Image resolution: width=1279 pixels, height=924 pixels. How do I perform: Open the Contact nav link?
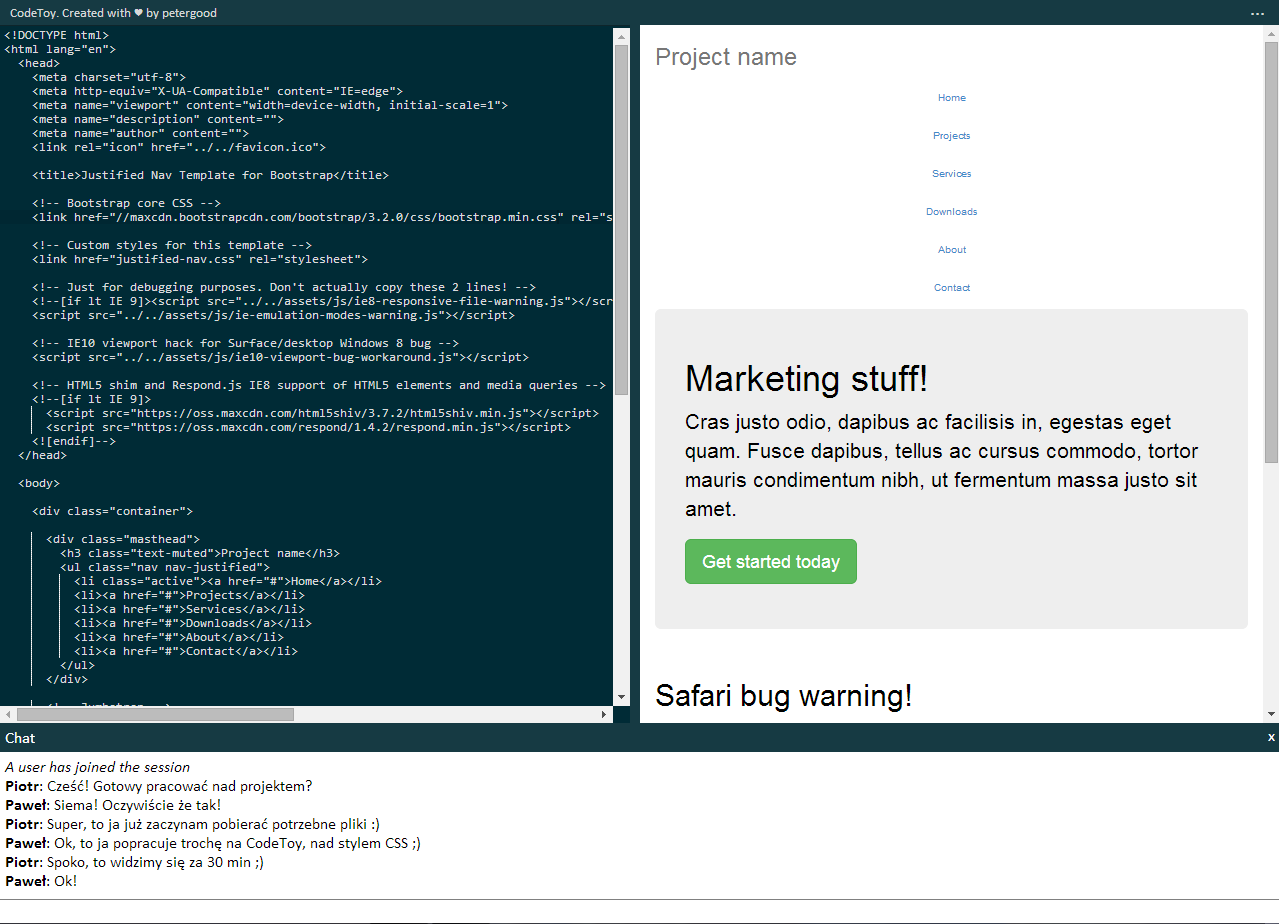[952, 288]
